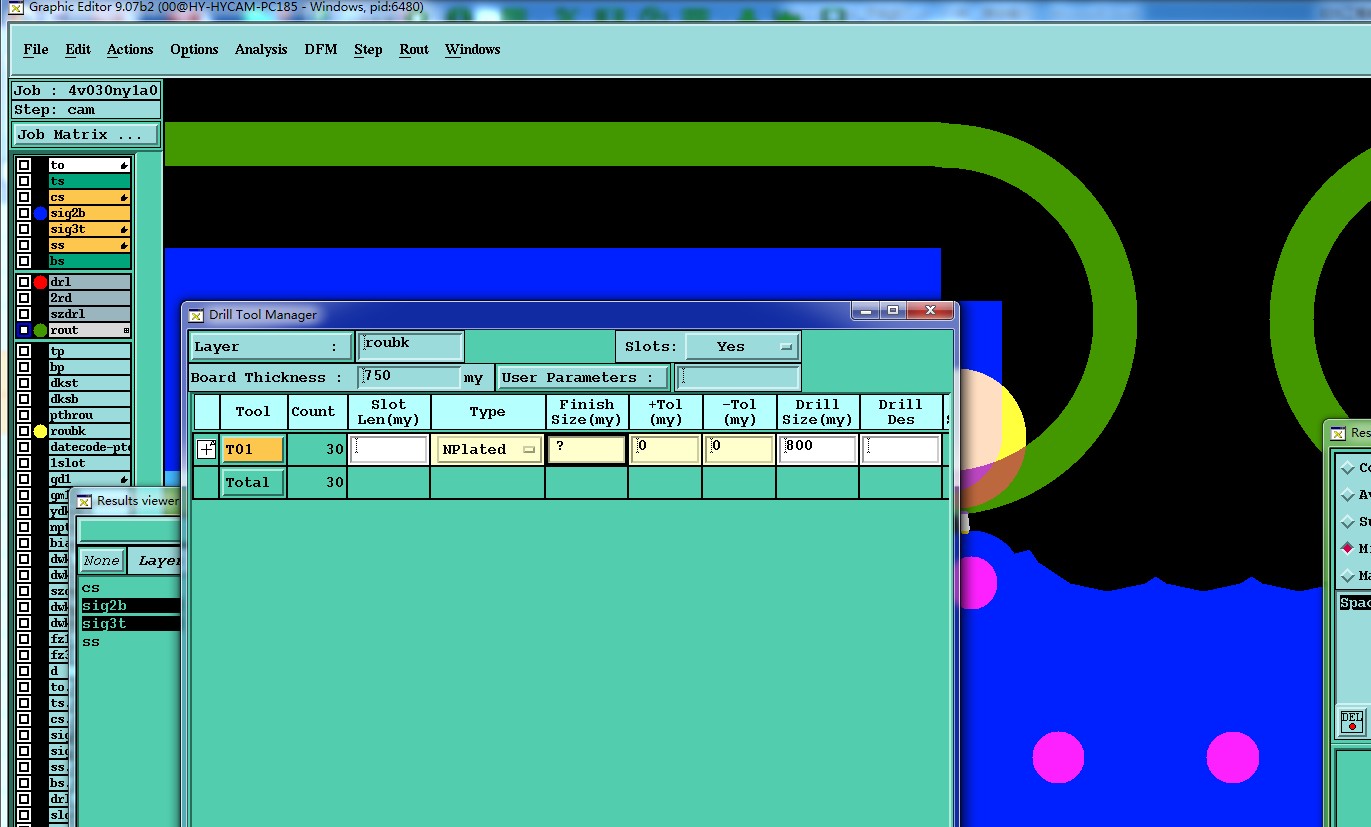Click the User Parameters input field
The height and width of the screenshot is (827, 1371).
(739, 377)
